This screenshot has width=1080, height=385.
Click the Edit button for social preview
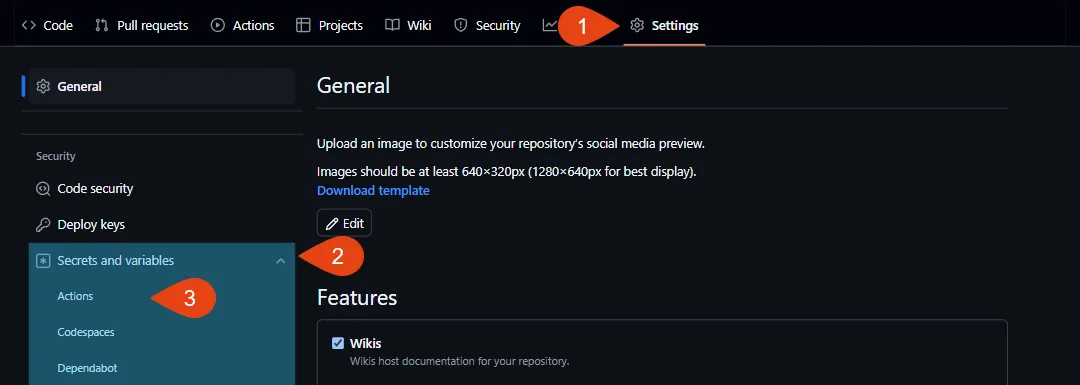(x=344, y=223)
